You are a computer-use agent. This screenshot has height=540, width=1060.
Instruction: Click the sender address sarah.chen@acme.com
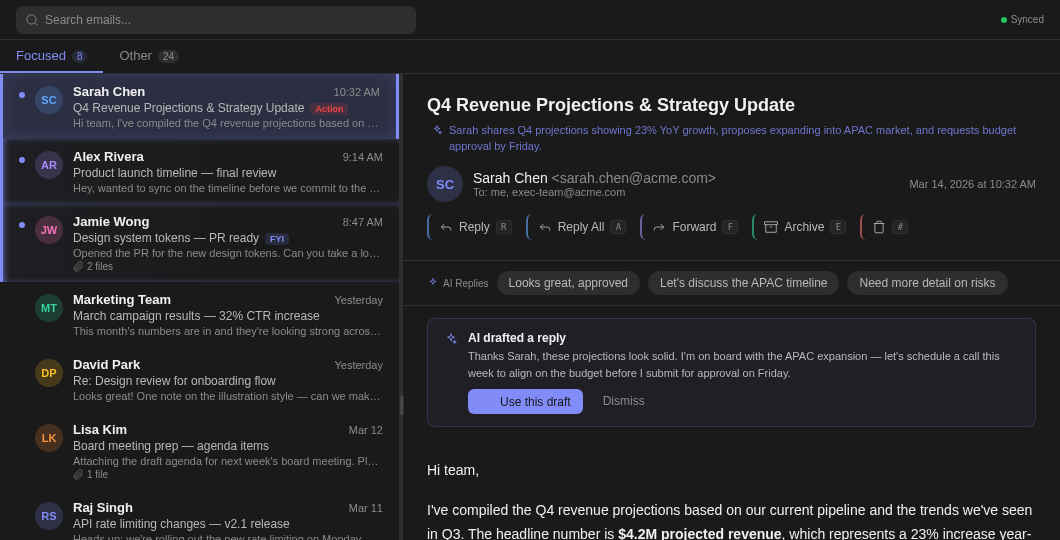pos(633,178)
